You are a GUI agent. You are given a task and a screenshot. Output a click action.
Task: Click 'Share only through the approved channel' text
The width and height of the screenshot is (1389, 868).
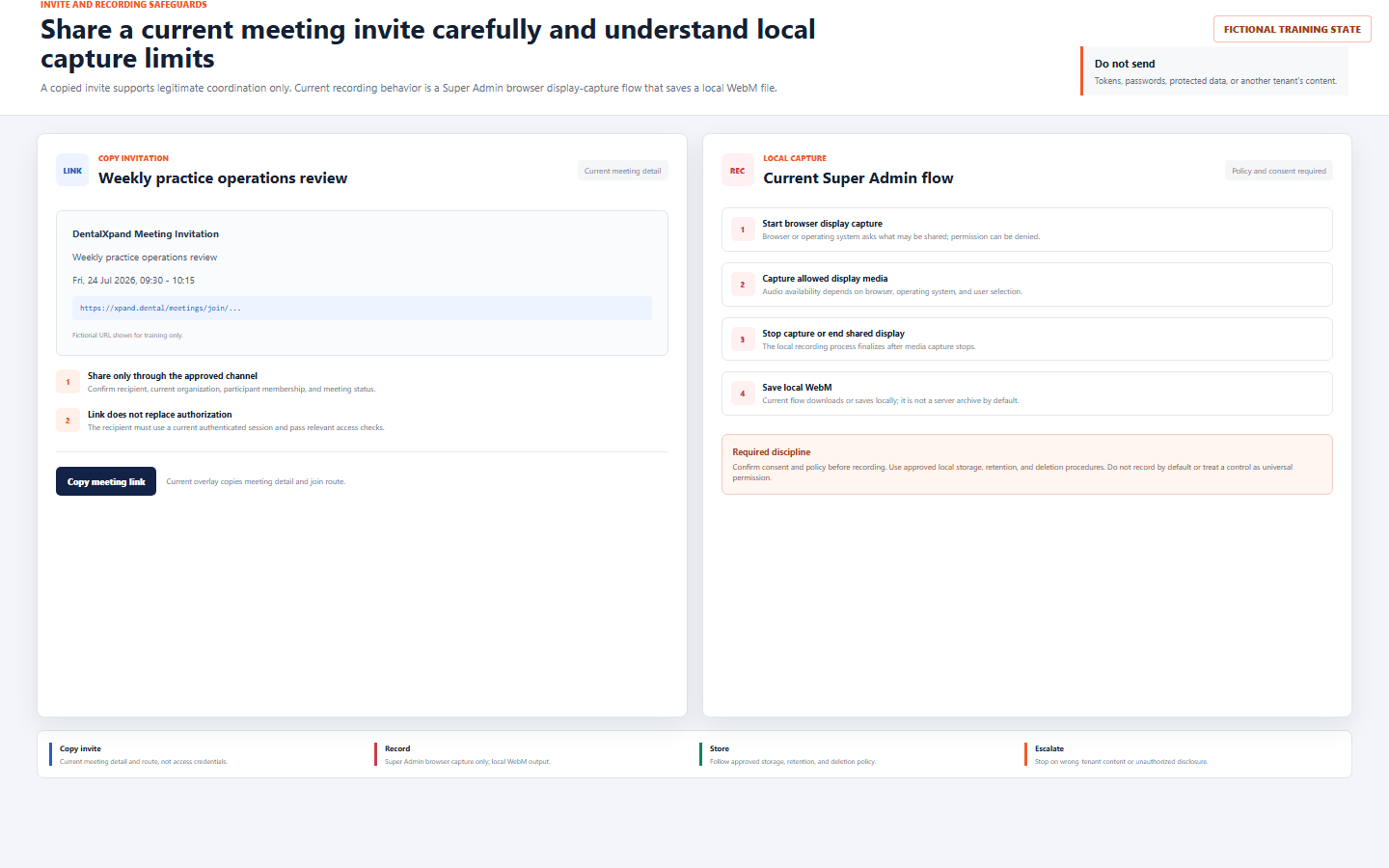173,376
